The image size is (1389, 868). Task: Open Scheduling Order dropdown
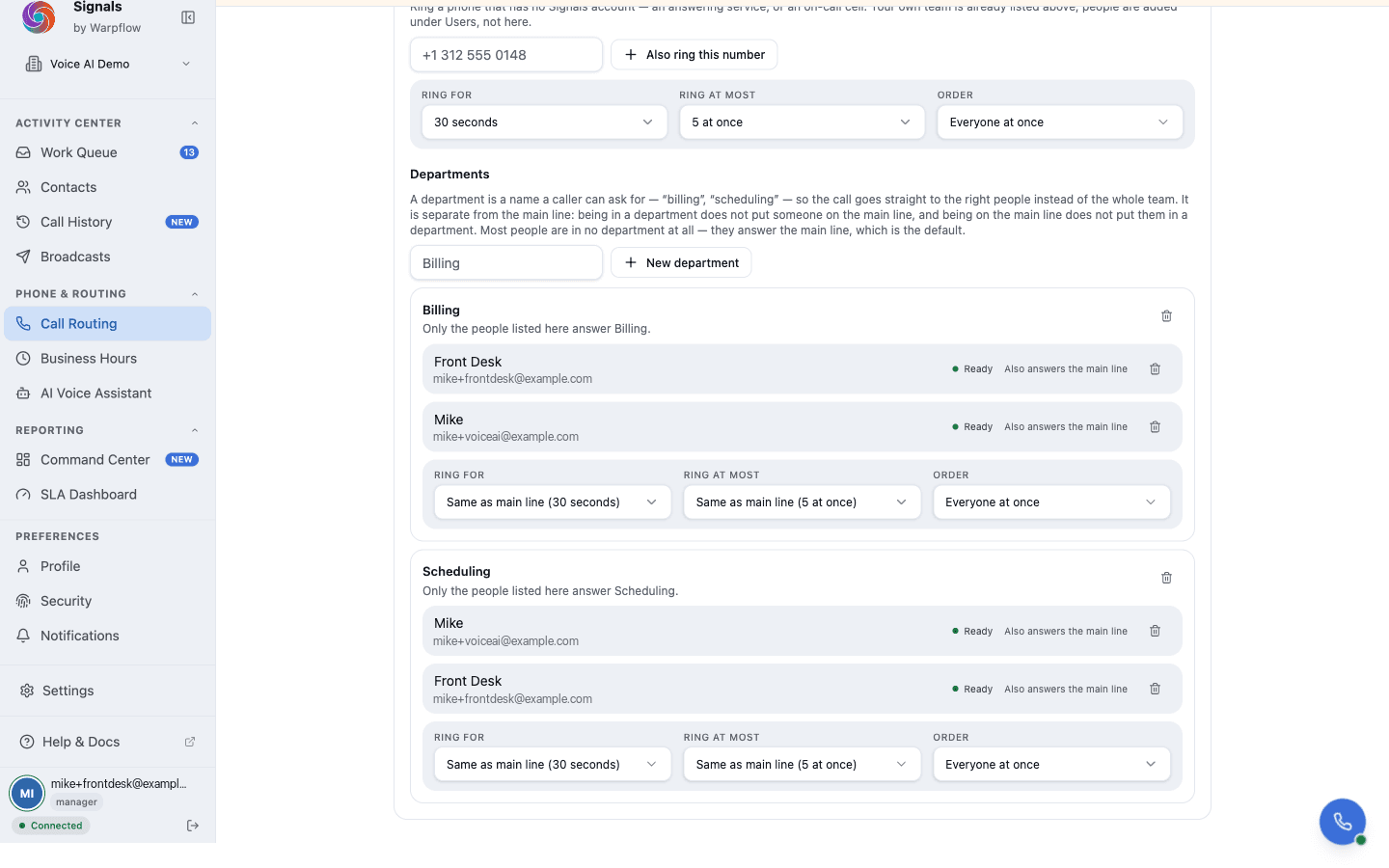1051,765
